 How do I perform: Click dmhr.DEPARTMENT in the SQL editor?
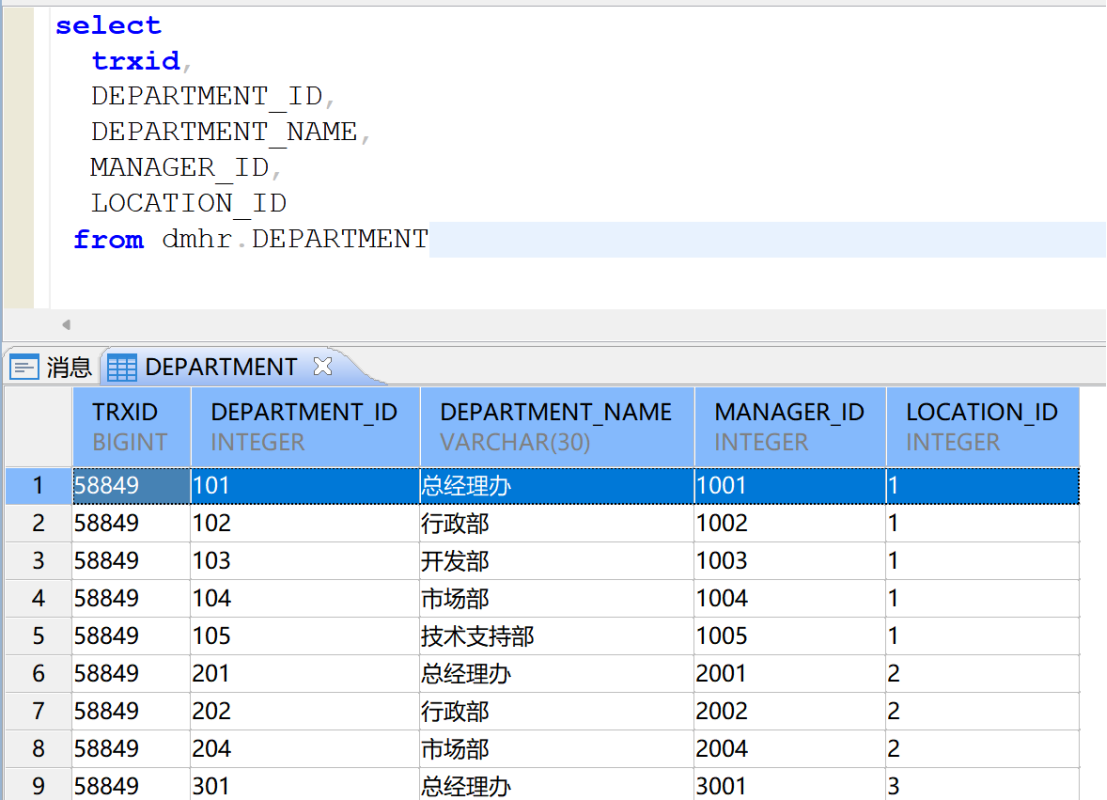click(294, 239)
